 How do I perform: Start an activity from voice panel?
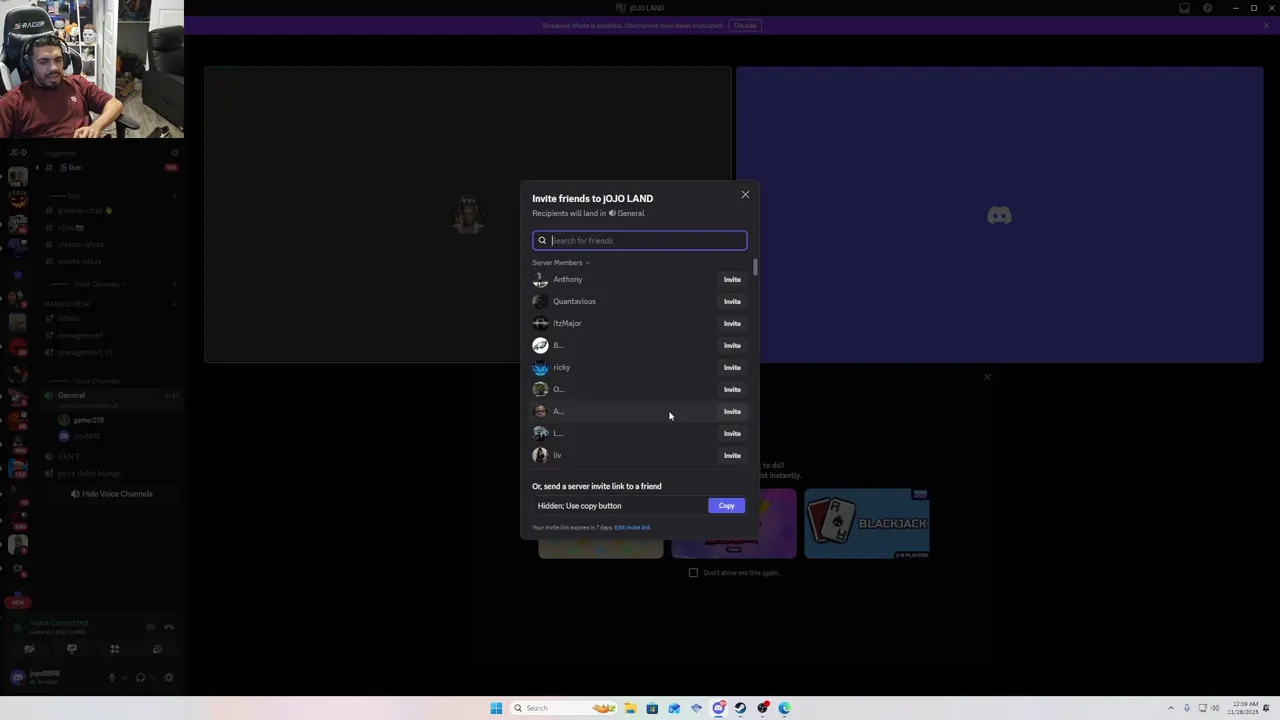point(115,650)
